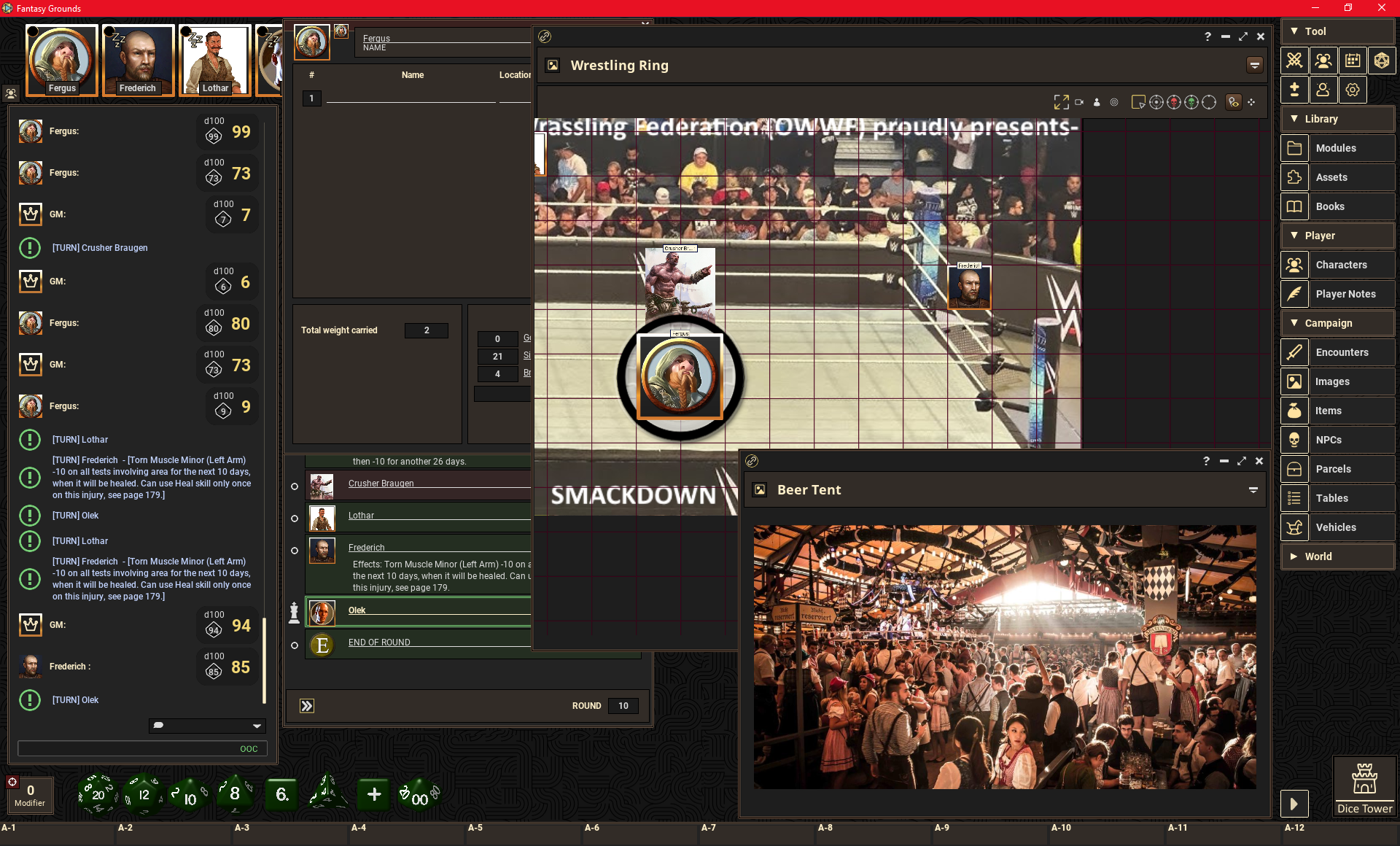The width and height of the screenshot is (1400, 846).
Task: Click the green plus fudge die
Action: 374,794
